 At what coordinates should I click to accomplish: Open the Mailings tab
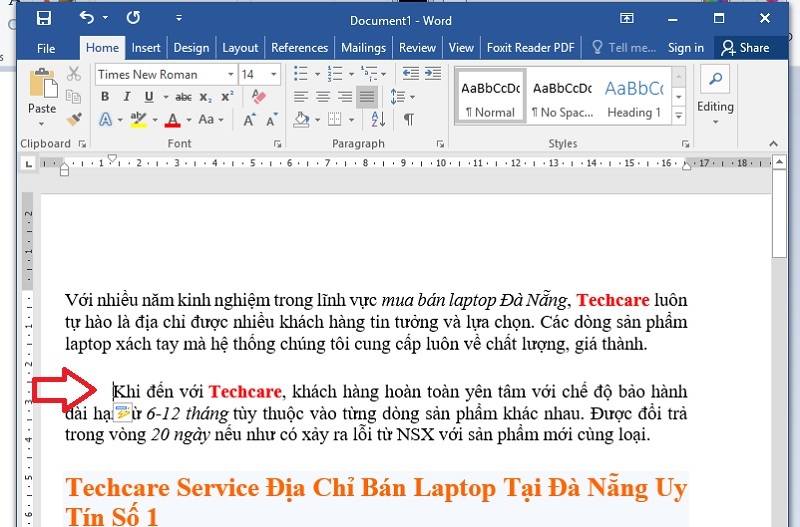363,48
